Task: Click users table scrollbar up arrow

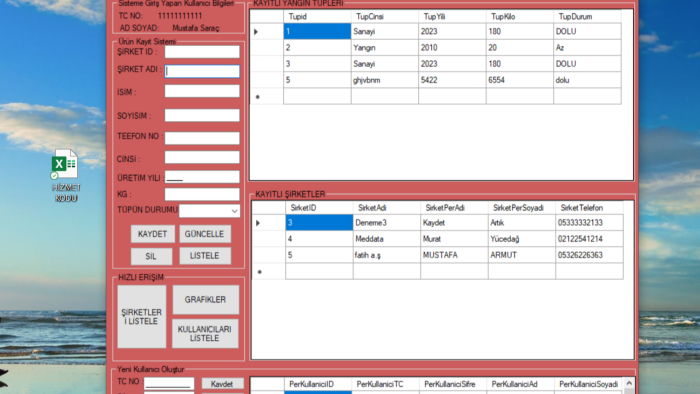Action: point(629,383)
